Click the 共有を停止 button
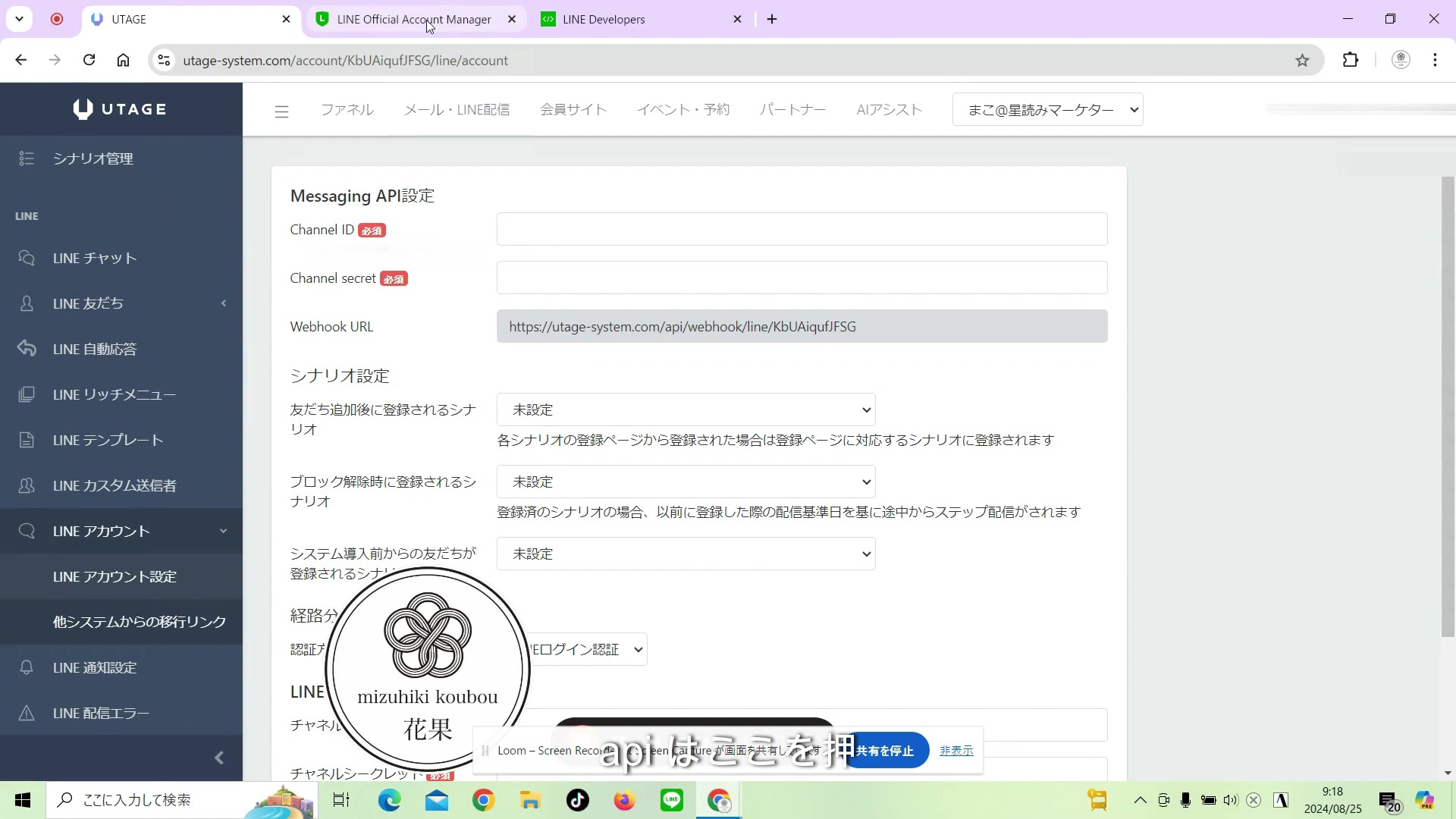Viewport: 1456px width, 819px height. tap(886, 751)
